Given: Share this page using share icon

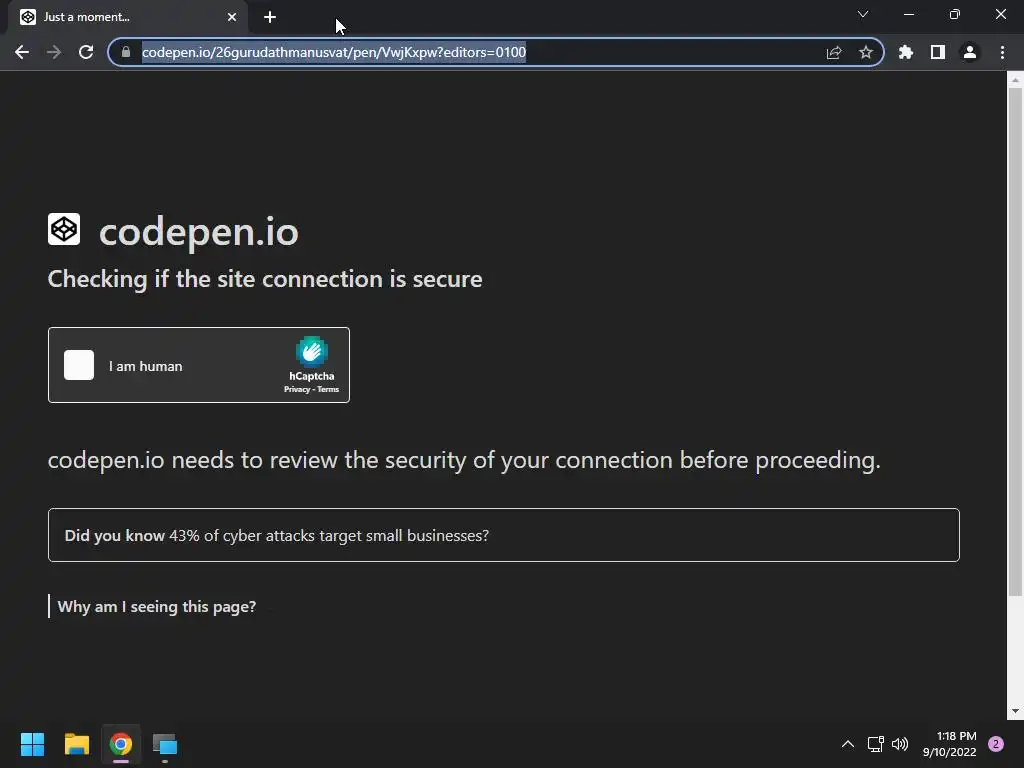Looking at the screenshot, I should click(834, 52).
